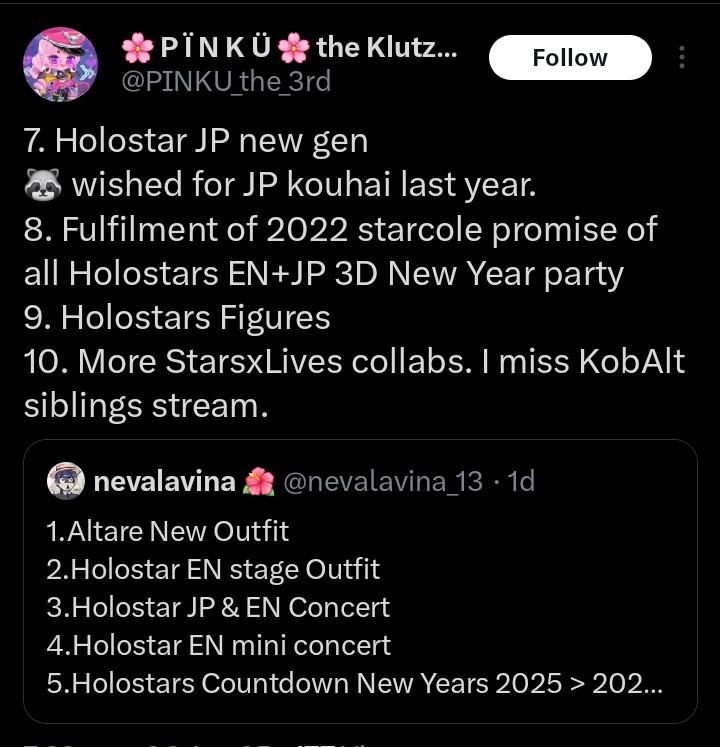Open the more options three-dot menu

[x=682, y=57]
